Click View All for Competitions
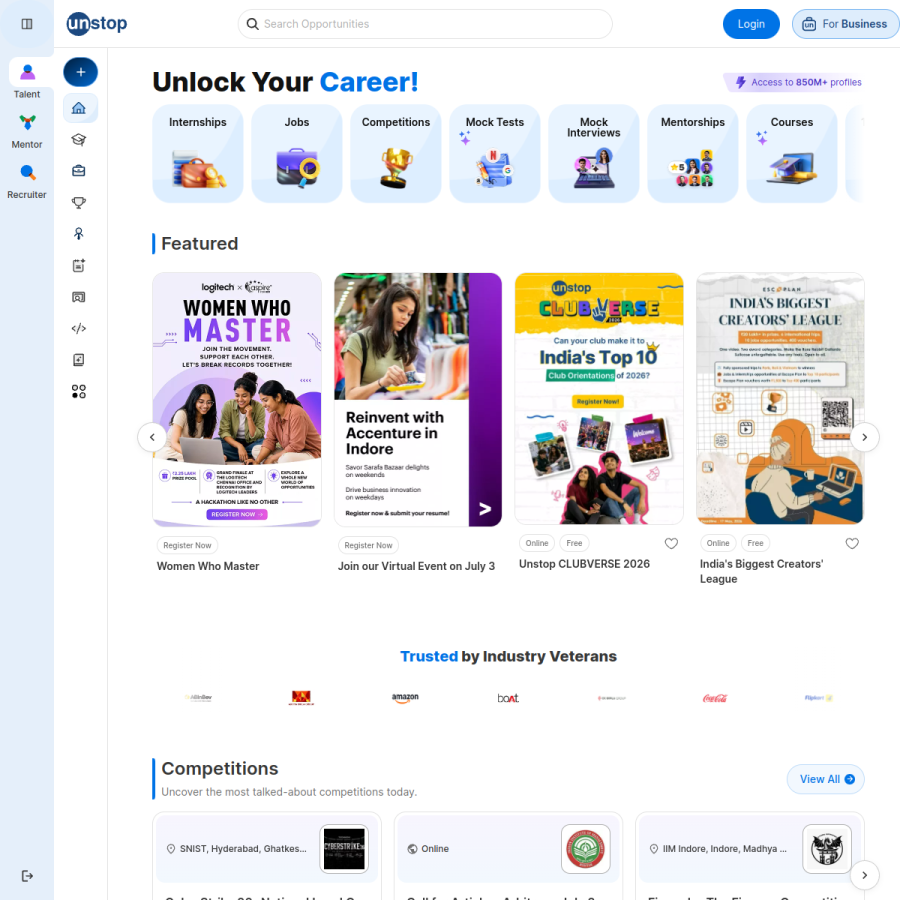The image size is (900, 900). (x=825, y=779)
